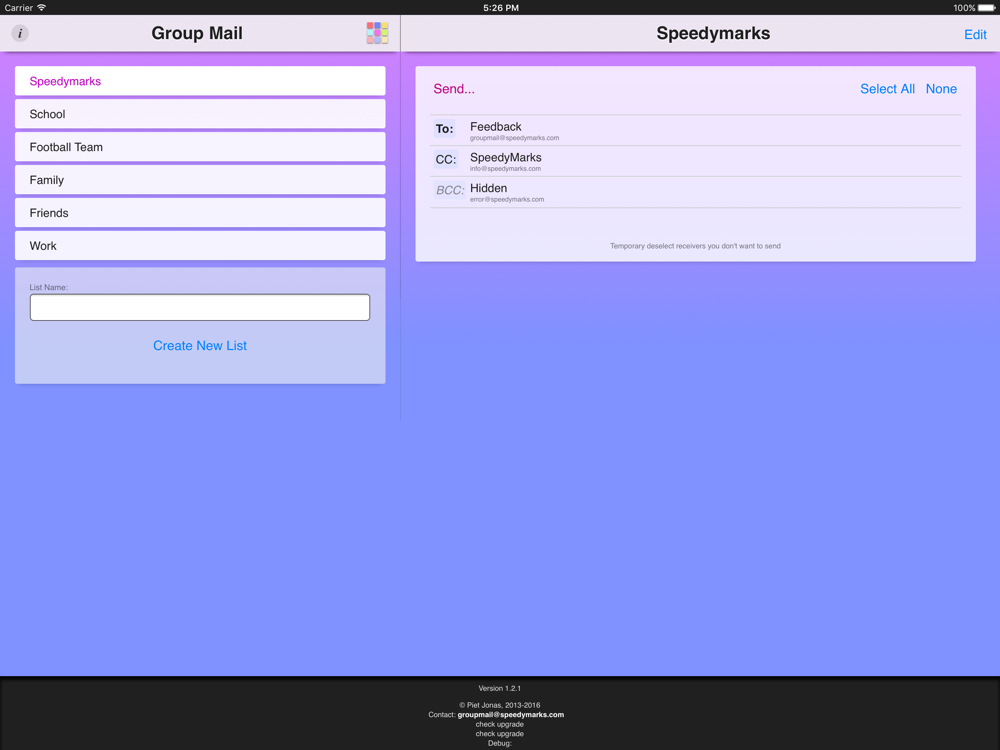
Task: Select the Hidden receiver name
Action: pos(489,188)
